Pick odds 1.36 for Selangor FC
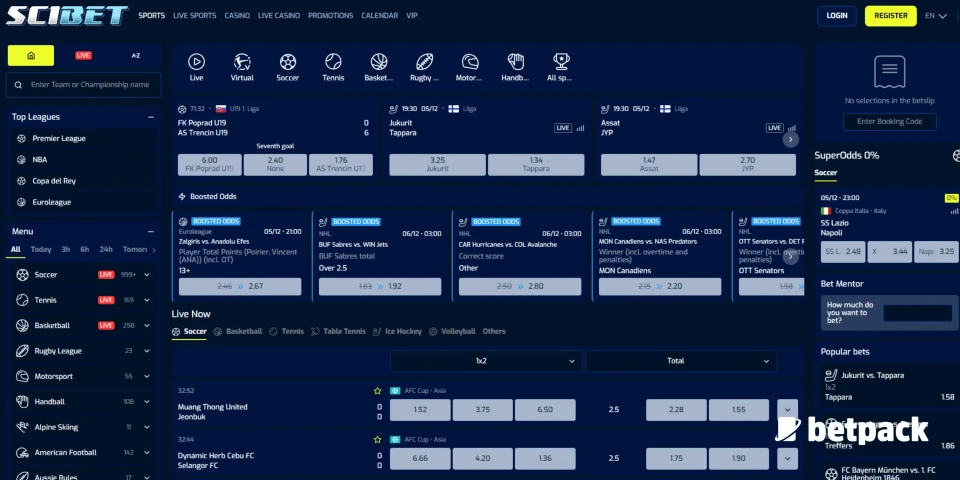Image resolution: width=960 pixels, height=480 pixels. (545, 459)
